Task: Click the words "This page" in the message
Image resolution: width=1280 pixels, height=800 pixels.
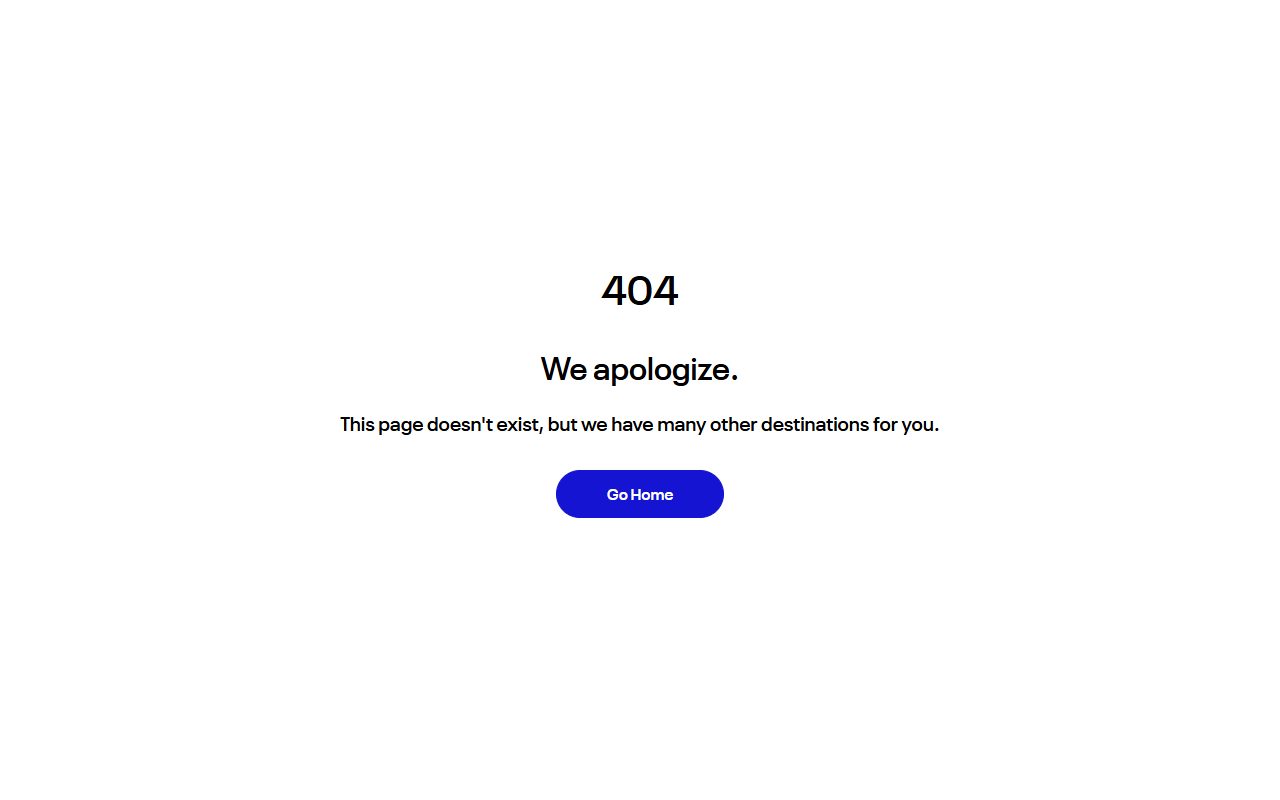Action: click(382, 425)
